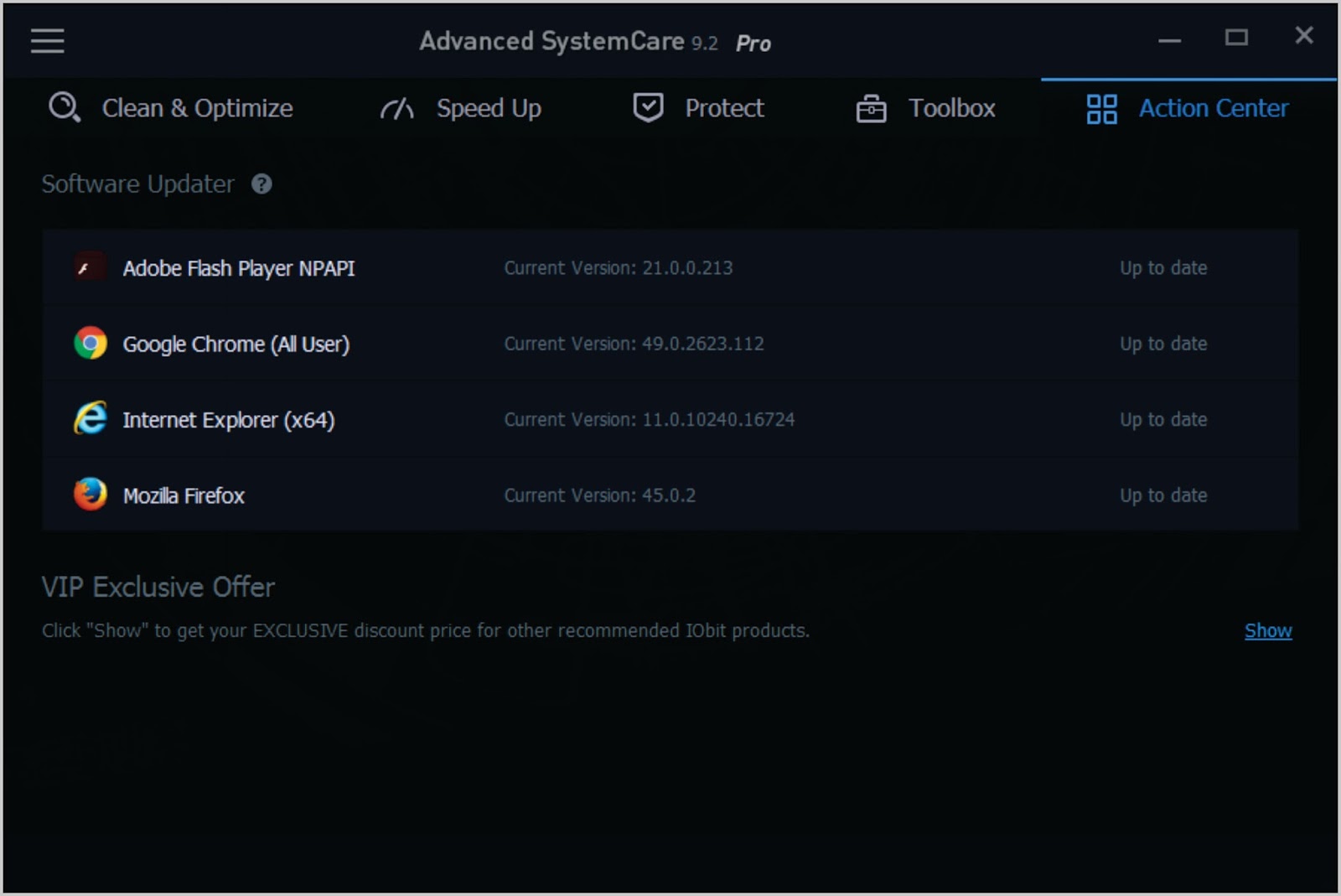Select the Action Center tab

coord(1188,108)
